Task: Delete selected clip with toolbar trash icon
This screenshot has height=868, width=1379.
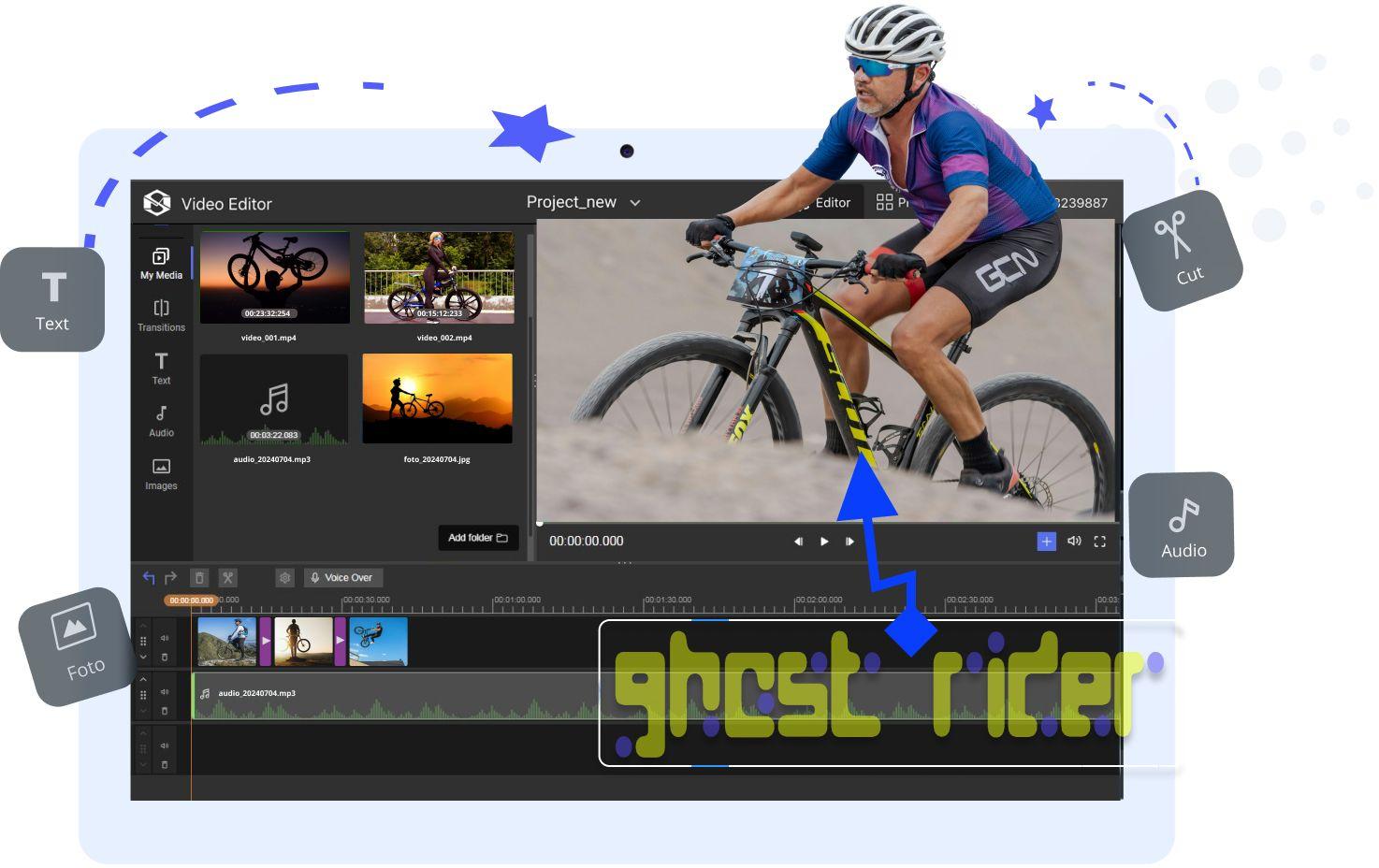Action: (199, 578)
